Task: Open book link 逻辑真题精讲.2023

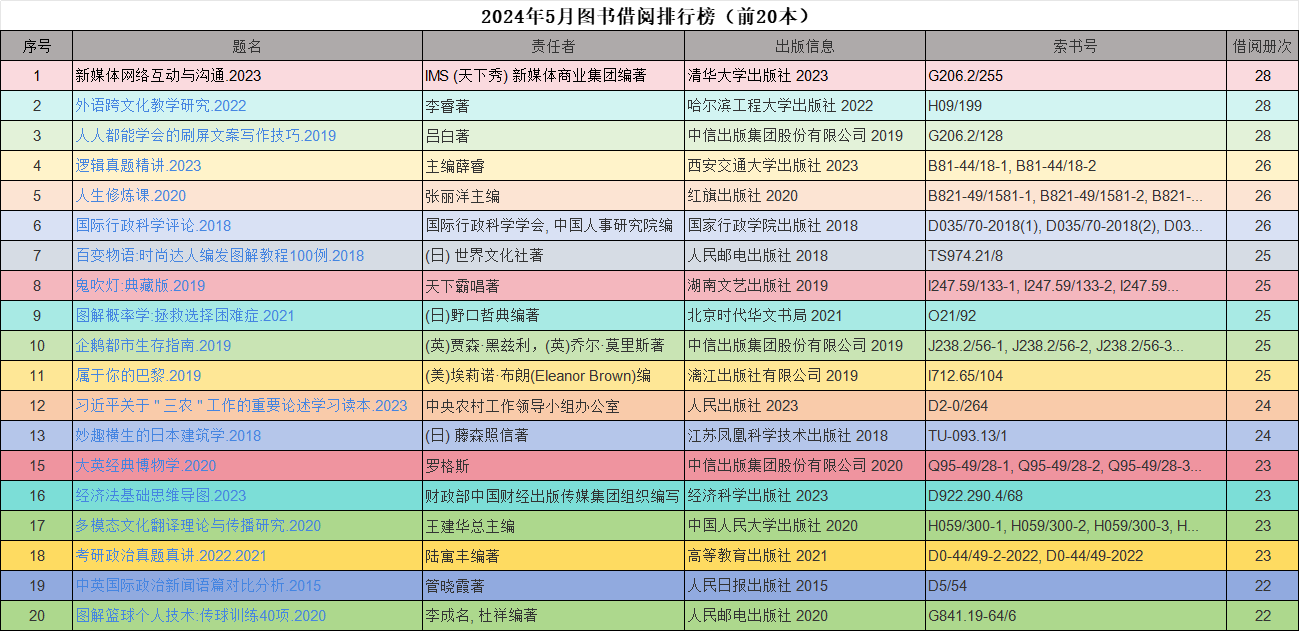Action: point(138,166)
